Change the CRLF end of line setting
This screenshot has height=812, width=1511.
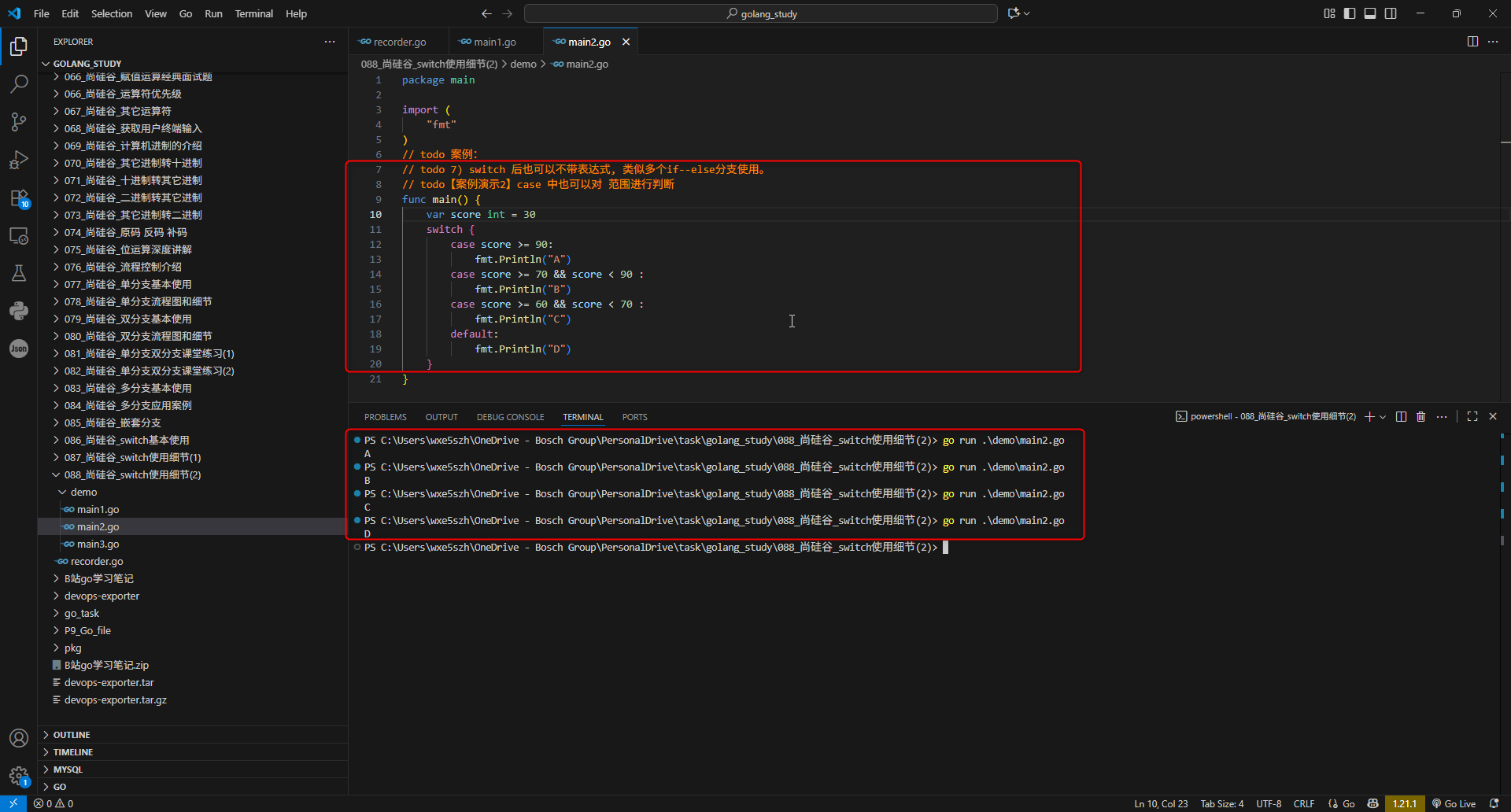coord(1304,803)
